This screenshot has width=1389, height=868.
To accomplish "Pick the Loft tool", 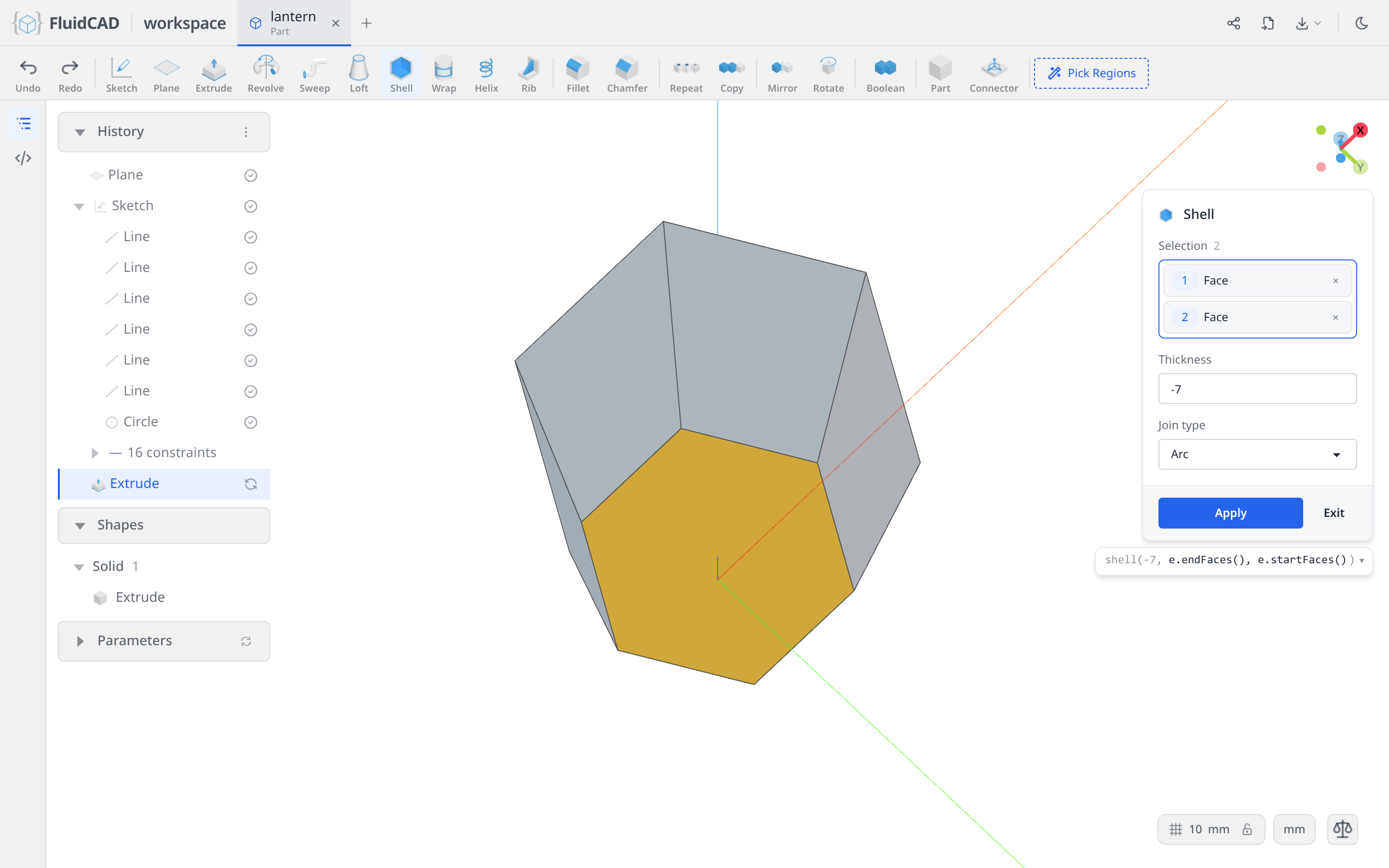I will (359, 75).
